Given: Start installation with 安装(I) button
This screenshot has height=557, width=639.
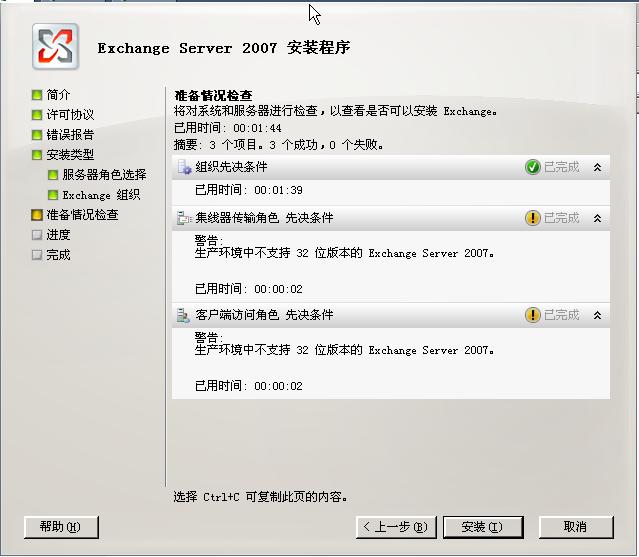Looking at the screenshot, I should point(483,527).
